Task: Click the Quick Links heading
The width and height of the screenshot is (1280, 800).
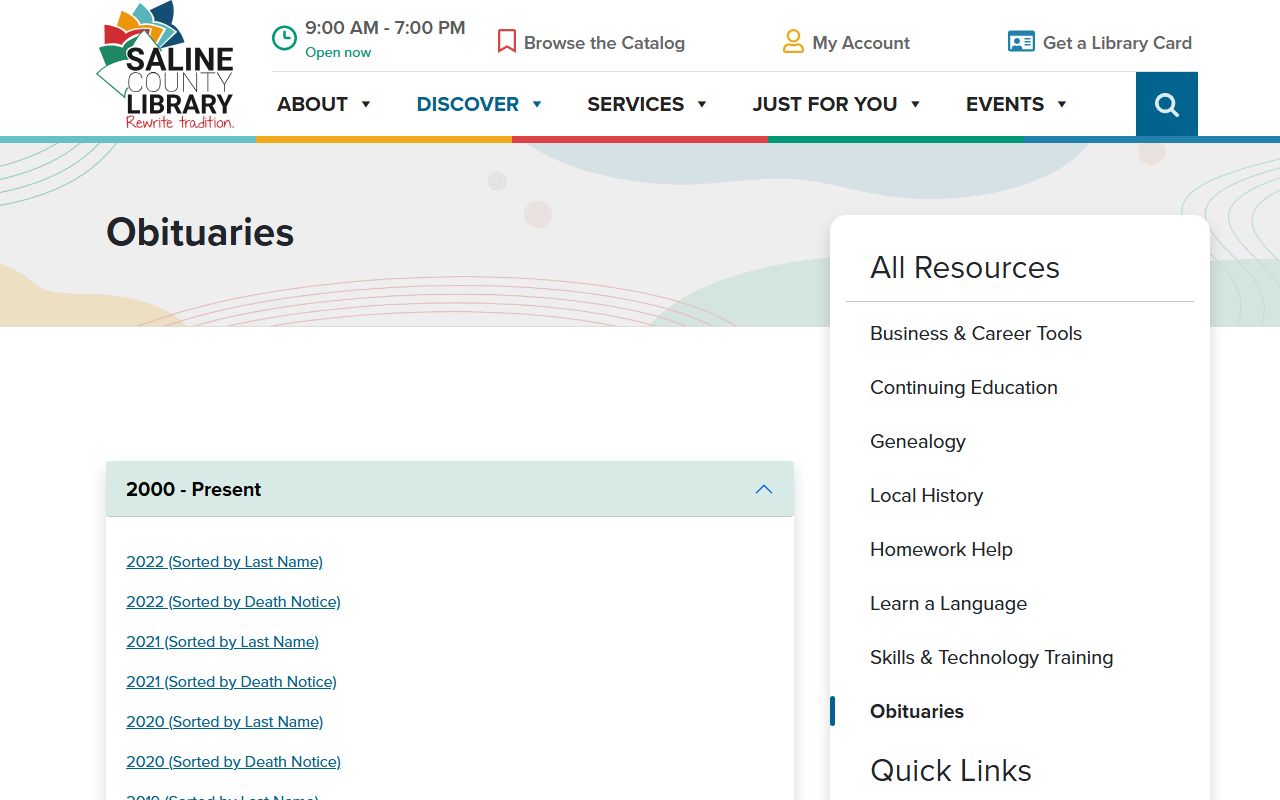Action: [950, 771]
